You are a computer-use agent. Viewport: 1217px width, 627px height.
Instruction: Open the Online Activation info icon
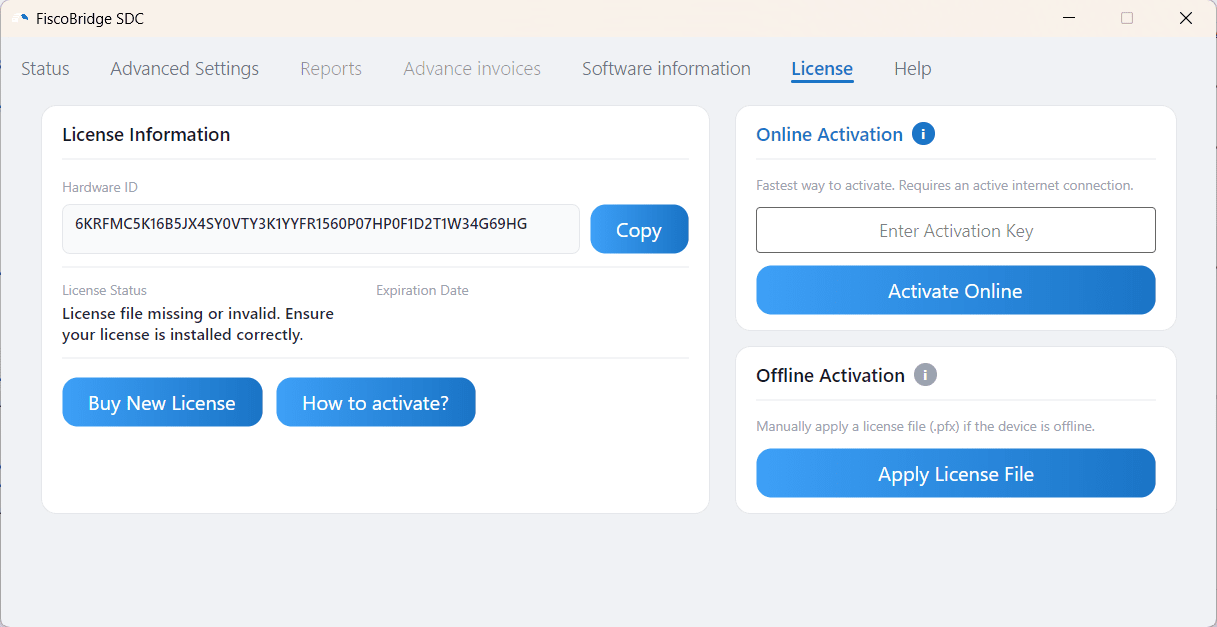924,134
